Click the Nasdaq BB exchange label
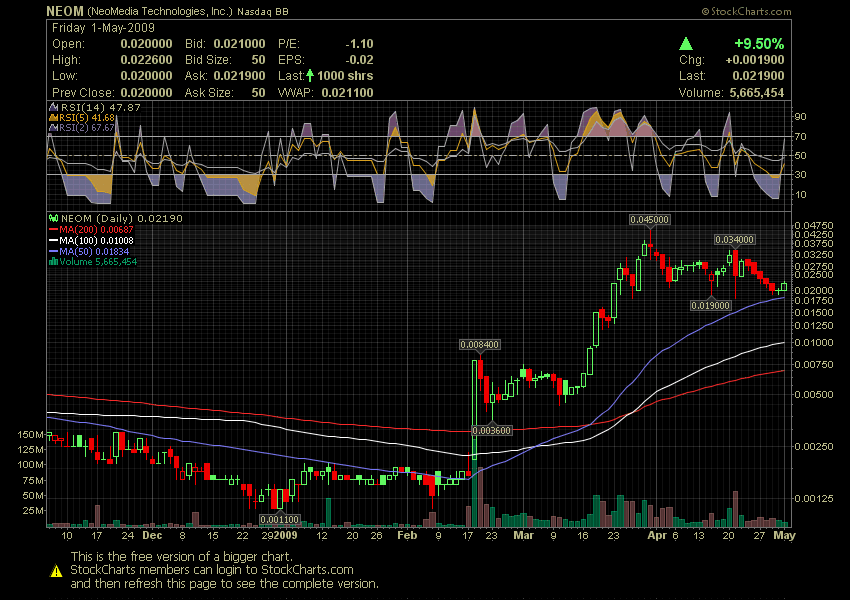The width and height of the screenshot is (850, 600). [x=263, y=12]
